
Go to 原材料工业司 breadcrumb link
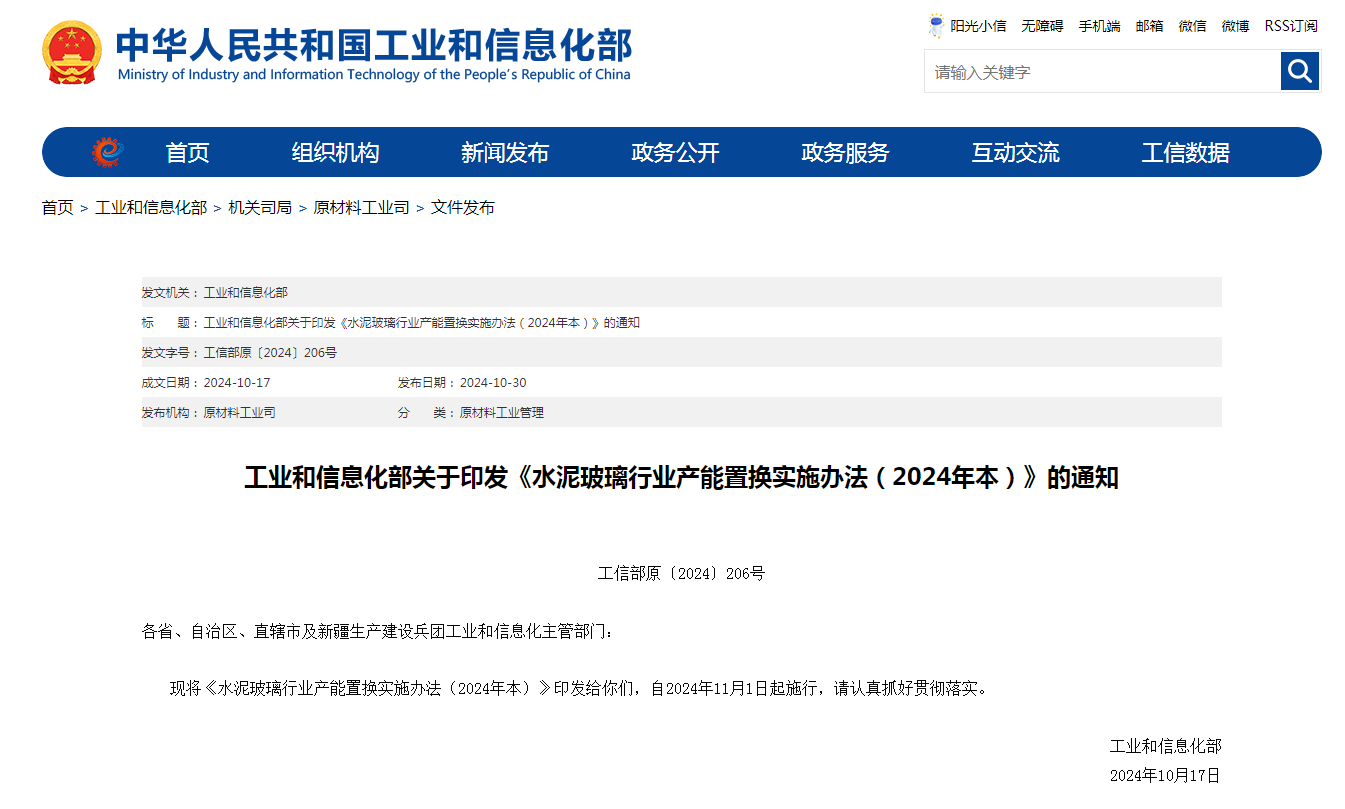pyautogui.click(x=361, y=207)
